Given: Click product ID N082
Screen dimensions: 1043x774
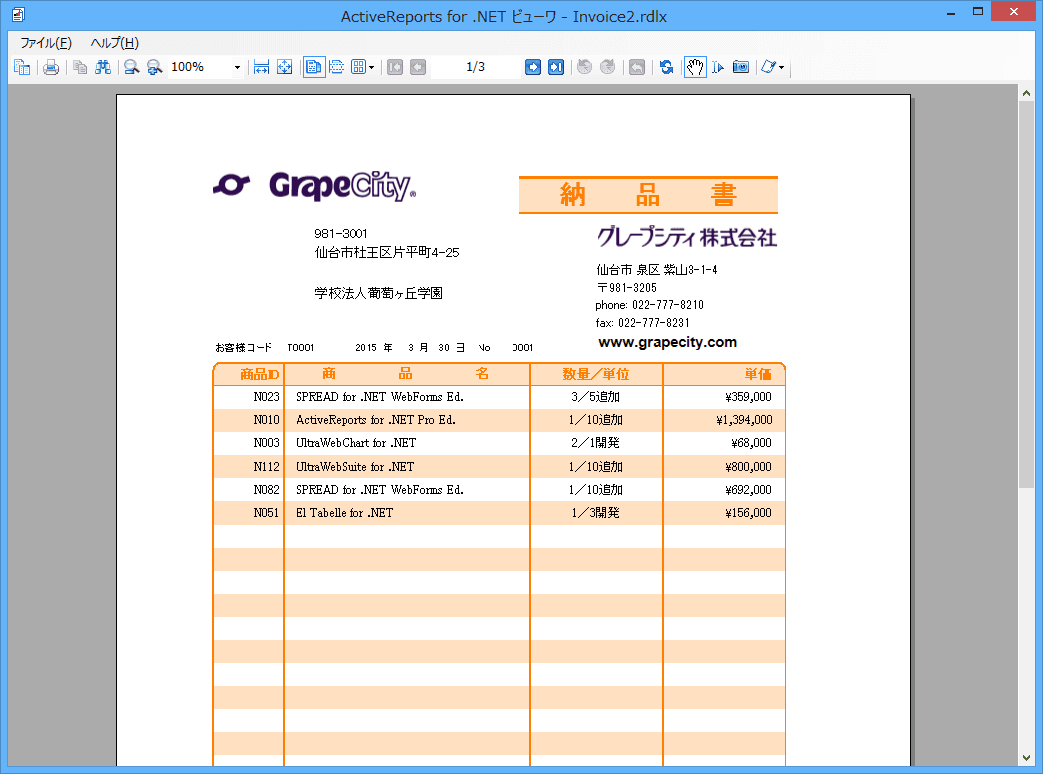Looking at the screenshot, I should (x=266, y=490).
